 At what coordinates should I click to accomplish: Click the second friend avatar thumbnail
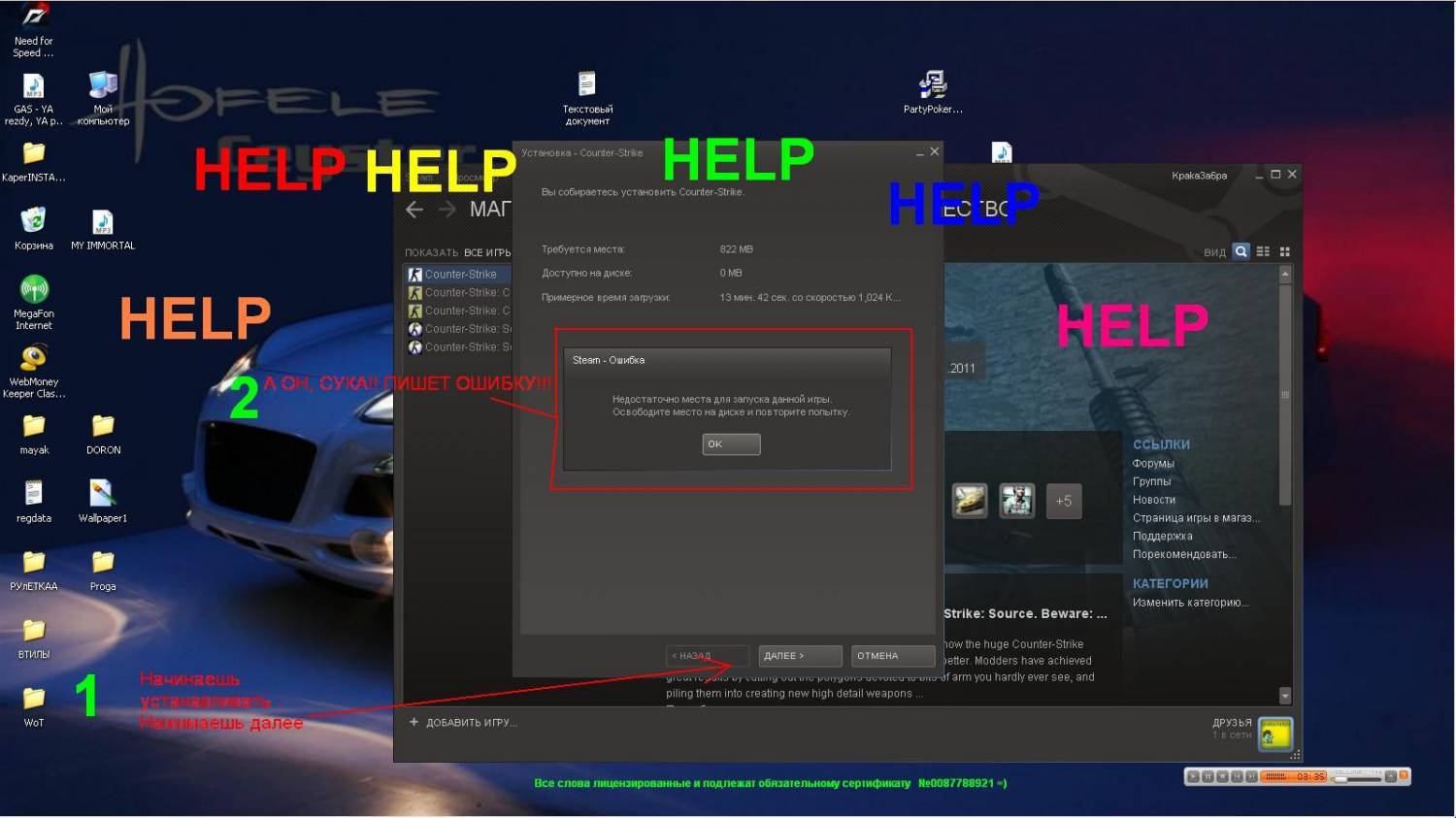(x=1017, y=501)
